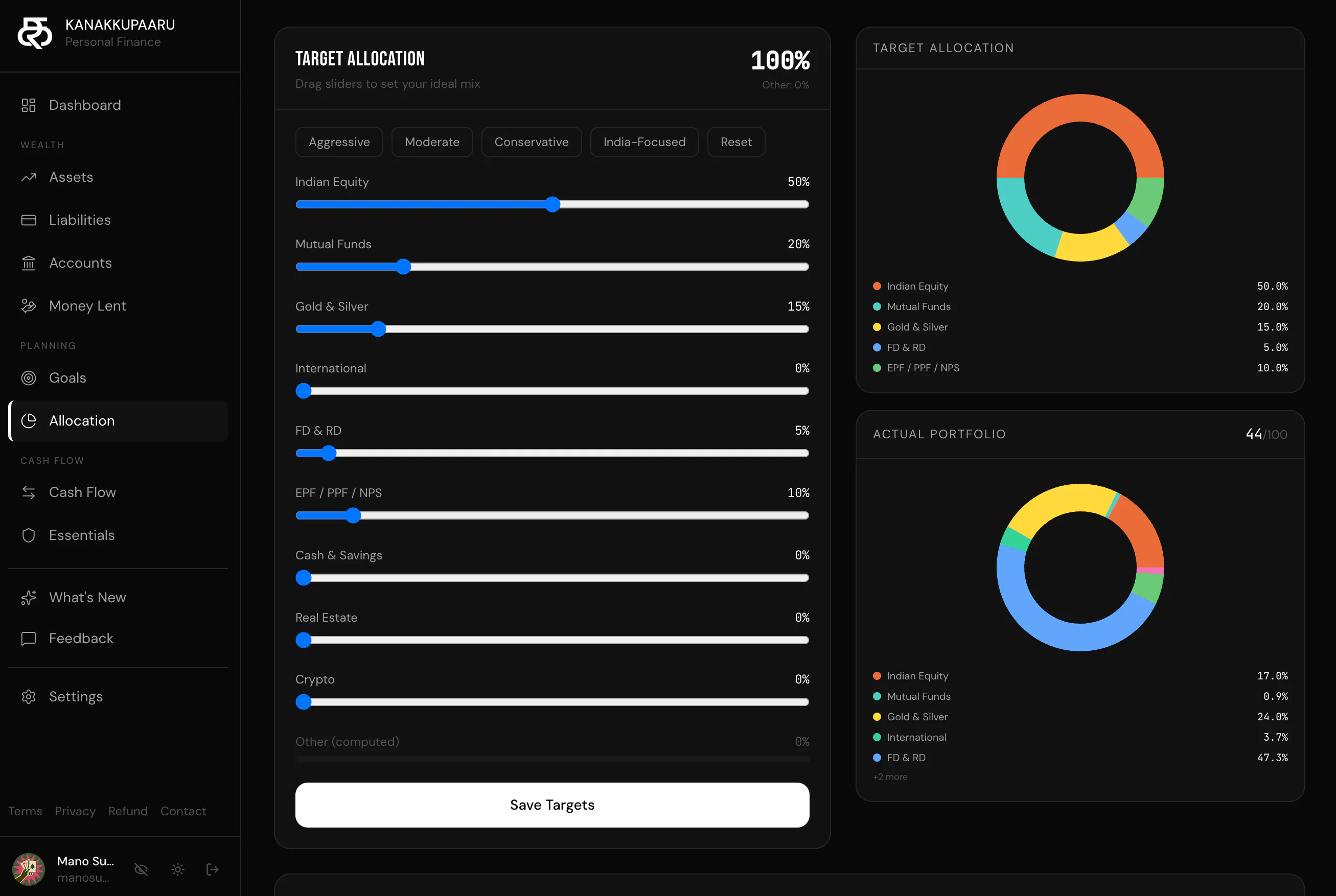Click the Accounts bank icon
This screenshot has width=1336, height=896.
29,263
